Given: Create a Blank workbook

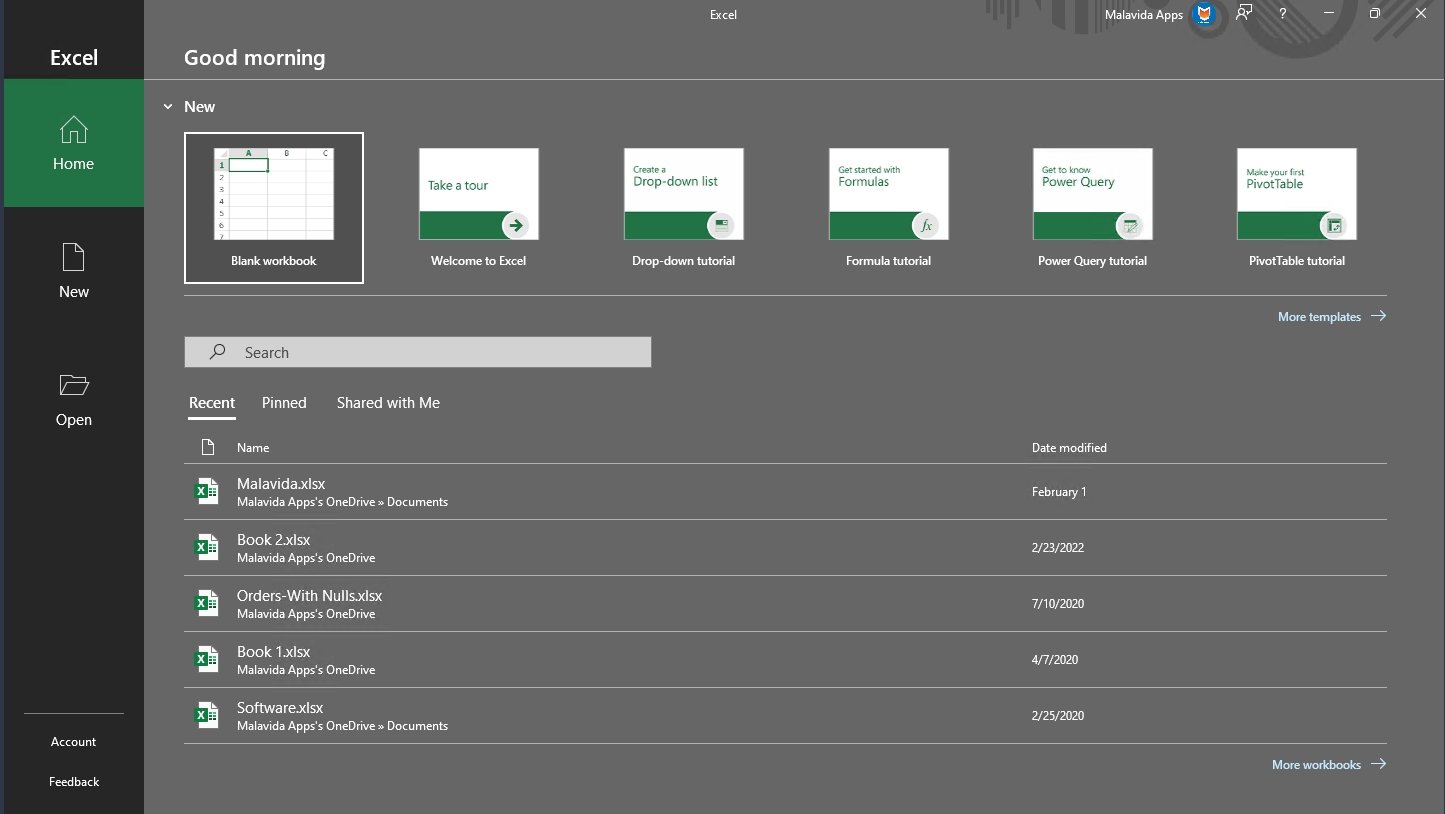Looking at the screenshot, I should point(274,208).
